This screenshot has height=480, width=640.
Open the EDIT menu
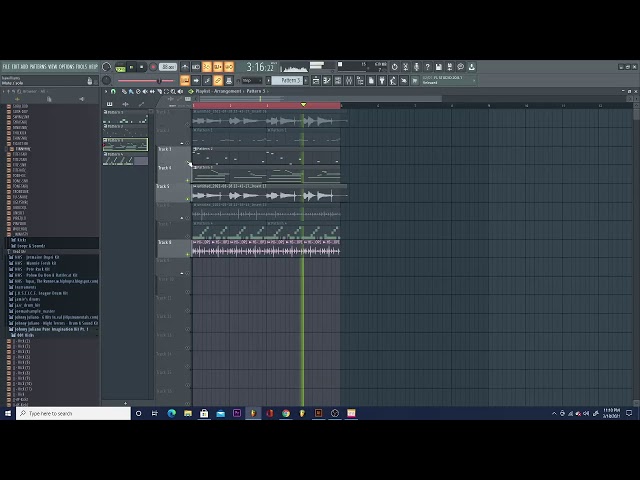[x=16, y=67]
